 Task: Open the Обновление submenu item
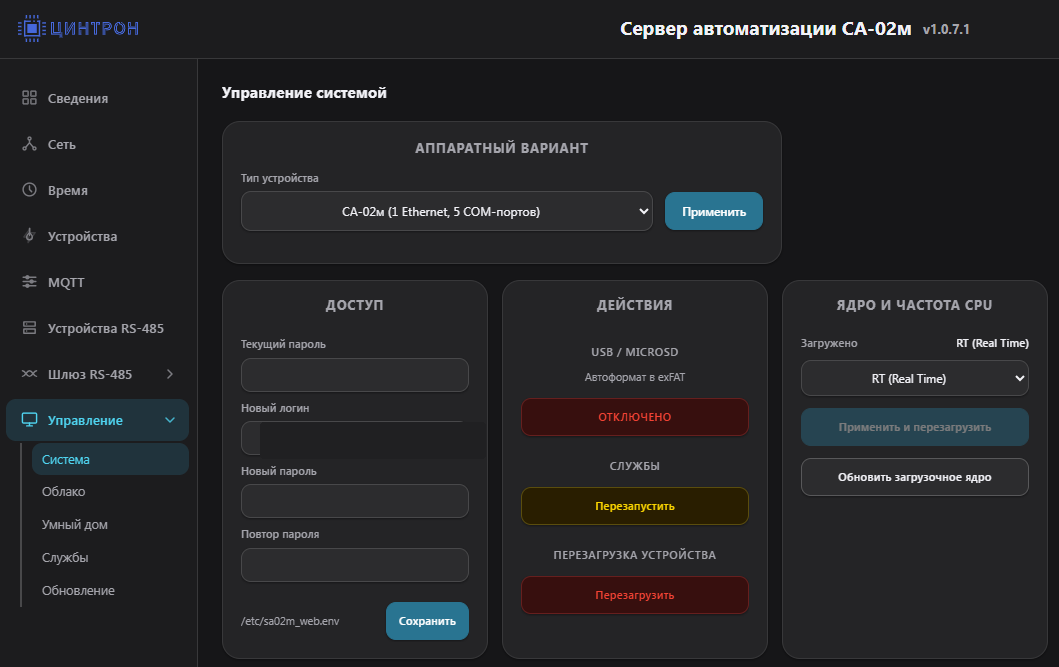[78, 590]
